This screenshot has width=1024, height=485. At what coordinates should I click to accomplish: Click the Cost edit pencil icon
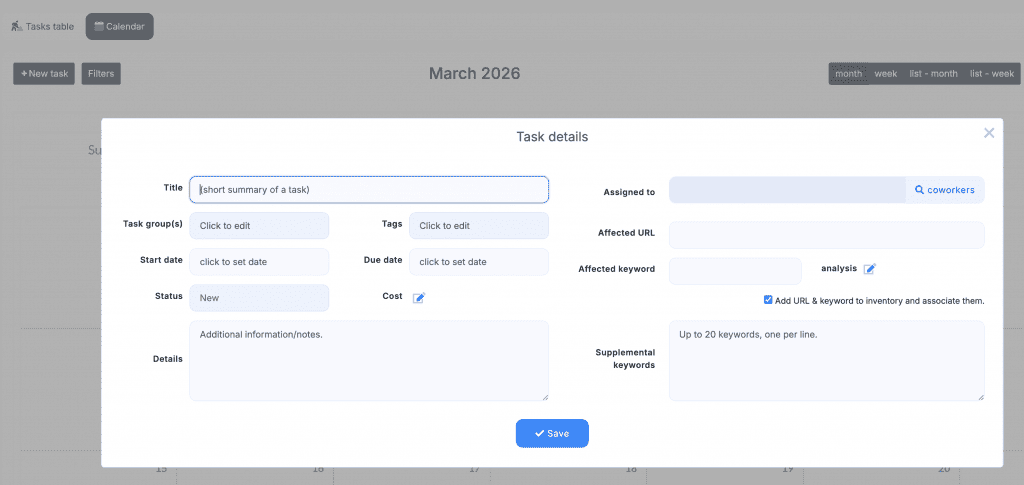[419, 298]
